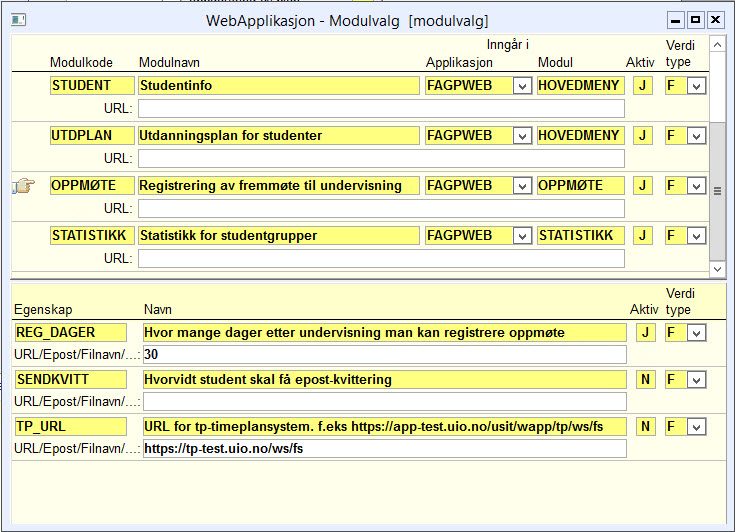The image size is (735, 532).
Task: Click the STATISTIKK Modul field
Action: 580,236
